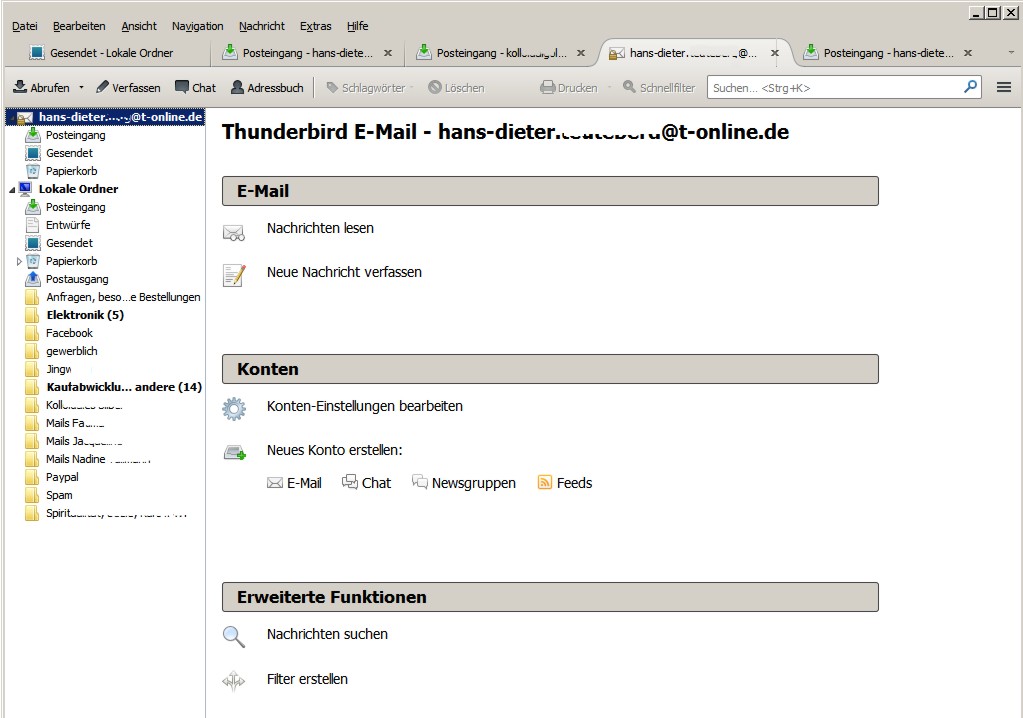
Task: Click the Paypal folder icon
Action: pyautogui.click(x=33, y=477)
